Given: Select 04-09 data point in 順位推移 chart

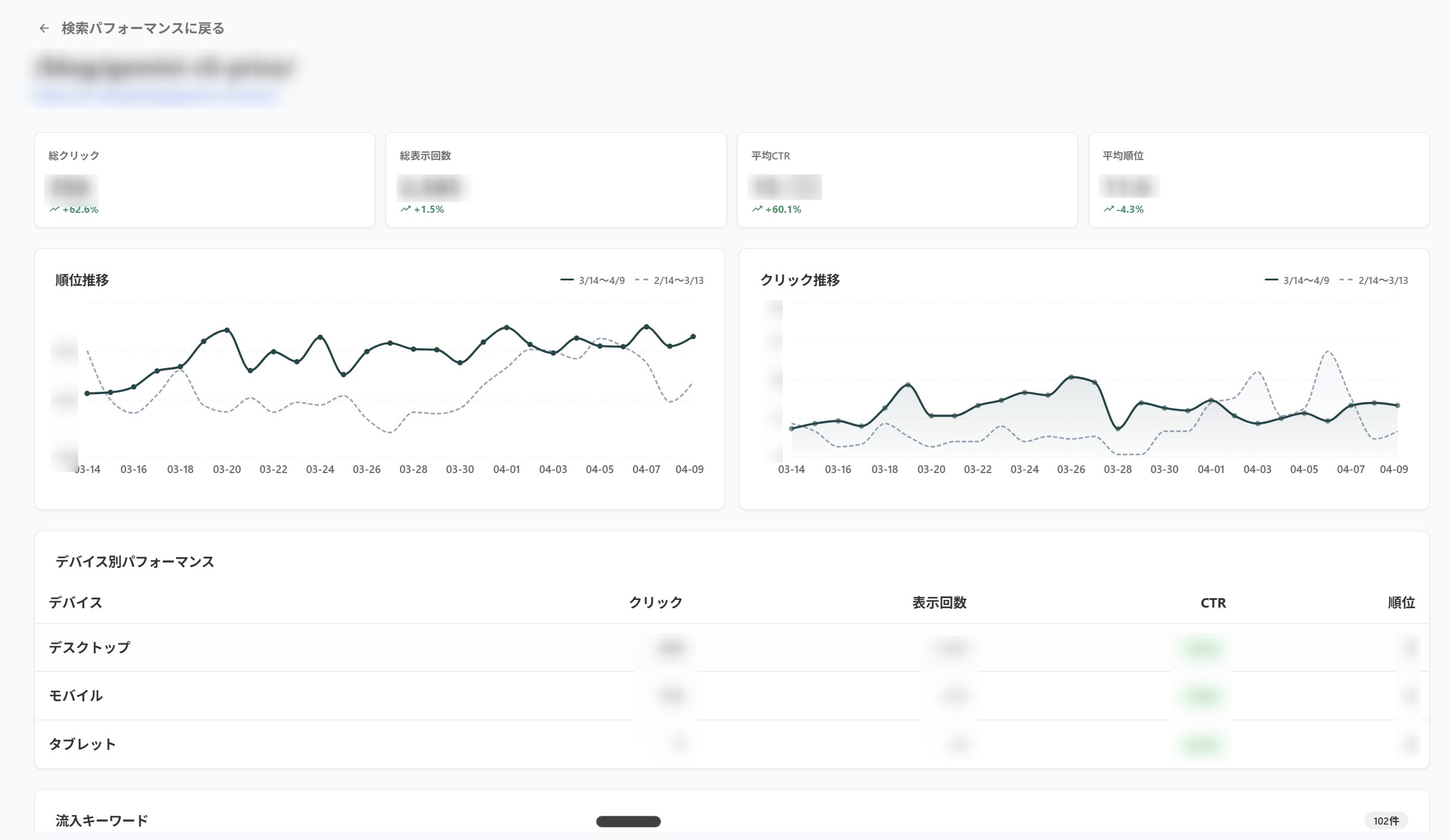Looking at the screenshot, I should pos(693,337).
